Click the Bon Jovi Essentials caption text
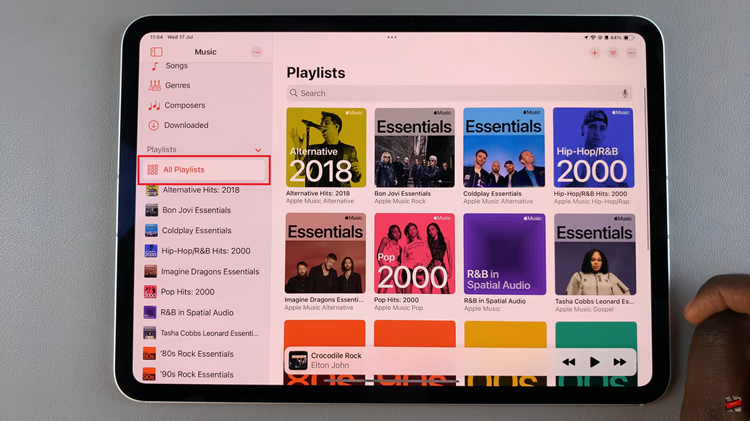Viewport: 750px width, 421px height. pos(402,194)
